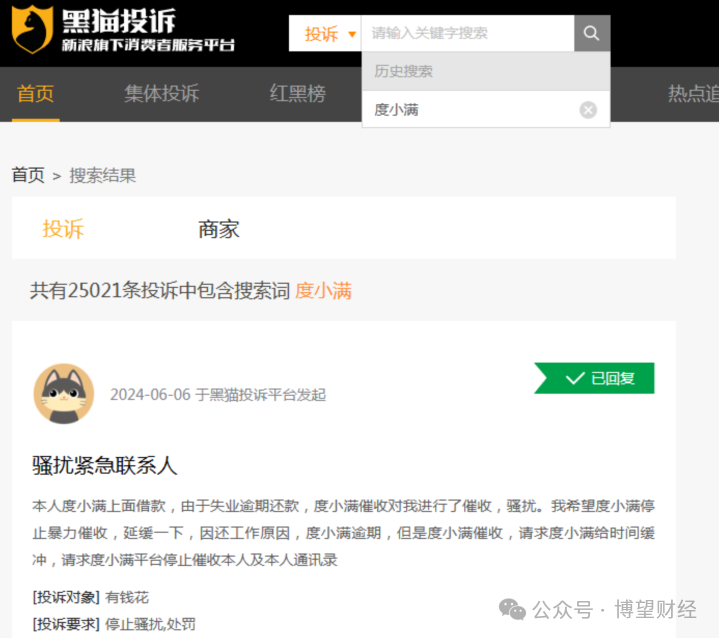The width and height of the screenshot is (720, 639).
Task: Switch to the 投诉 results tab
Action: 63,229
